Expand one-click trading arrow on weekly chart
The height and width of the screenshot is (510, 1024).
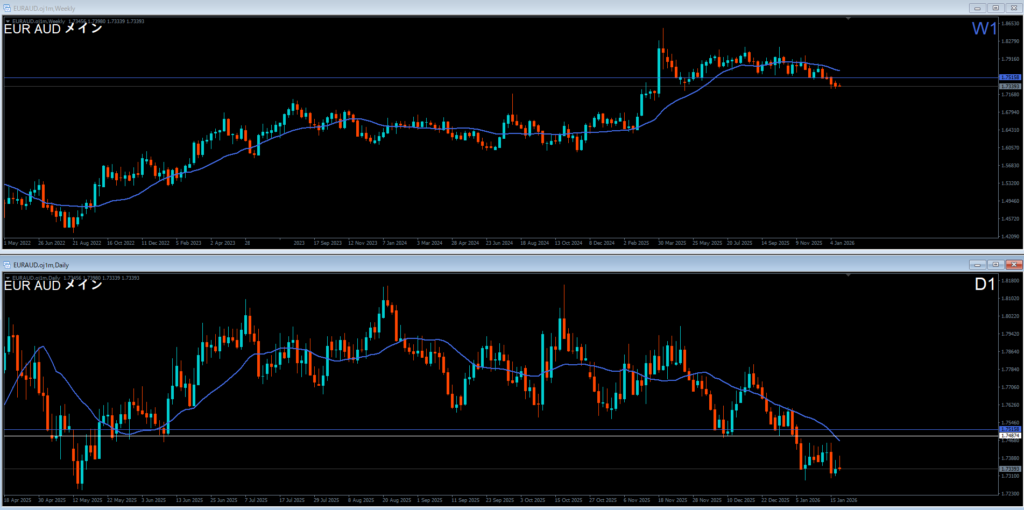(x=7, y=19)
